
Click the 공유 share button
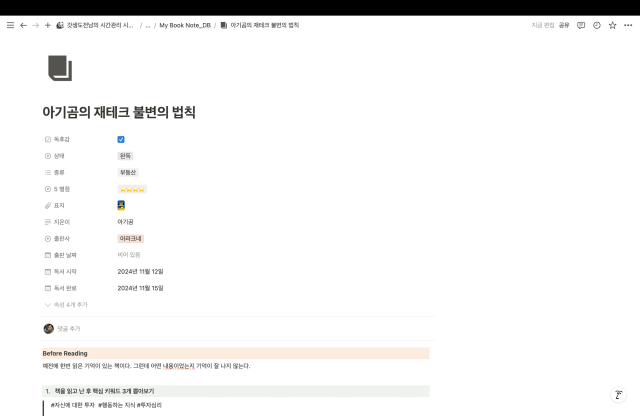tap(564, 25)
